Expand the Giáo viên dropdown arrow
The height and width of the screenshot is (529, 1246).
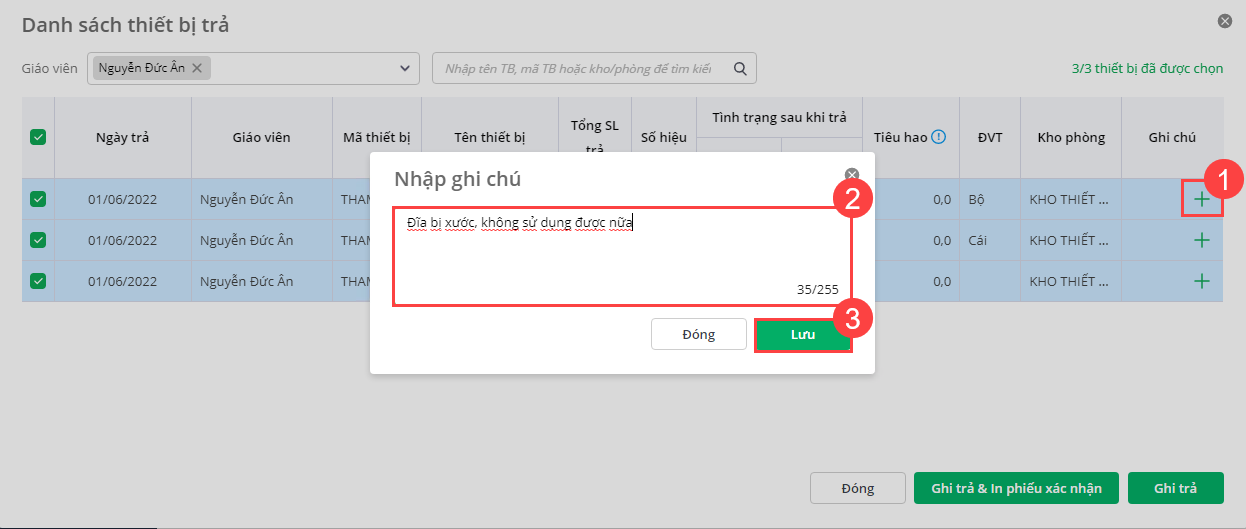pos(405,68)
